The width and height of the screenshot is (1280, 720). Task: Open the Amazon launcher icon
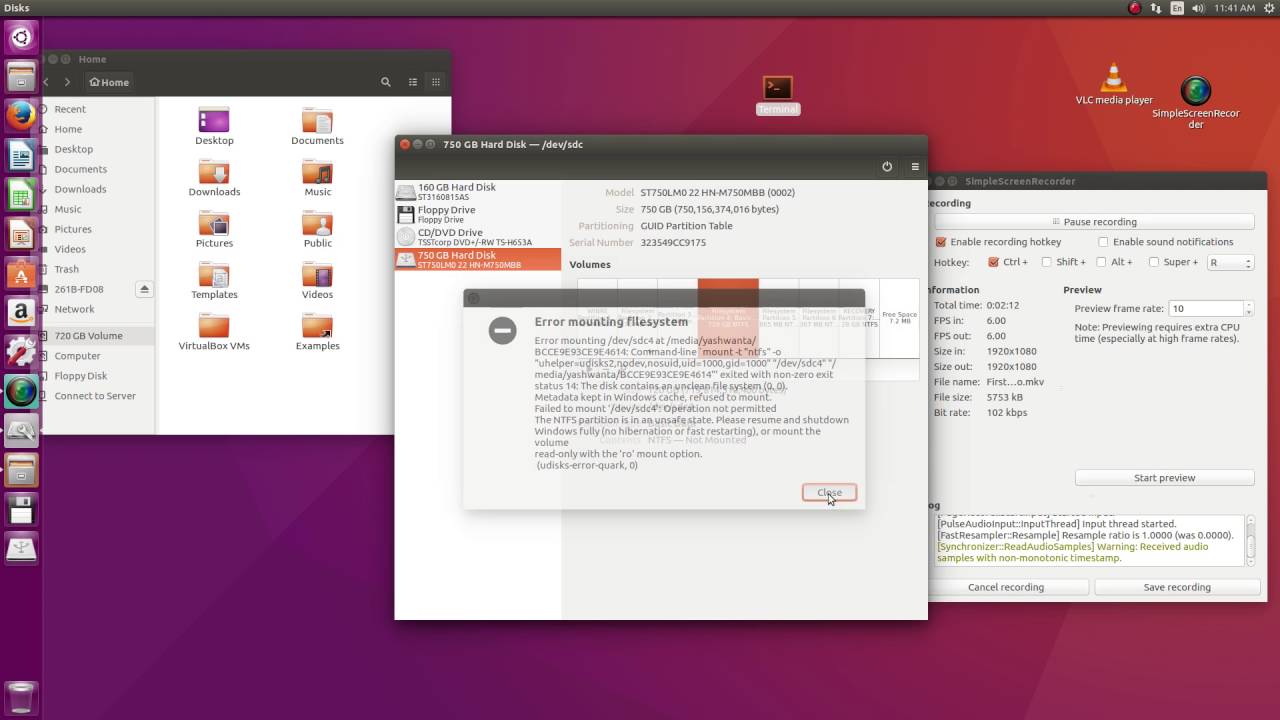coord(21,313)
